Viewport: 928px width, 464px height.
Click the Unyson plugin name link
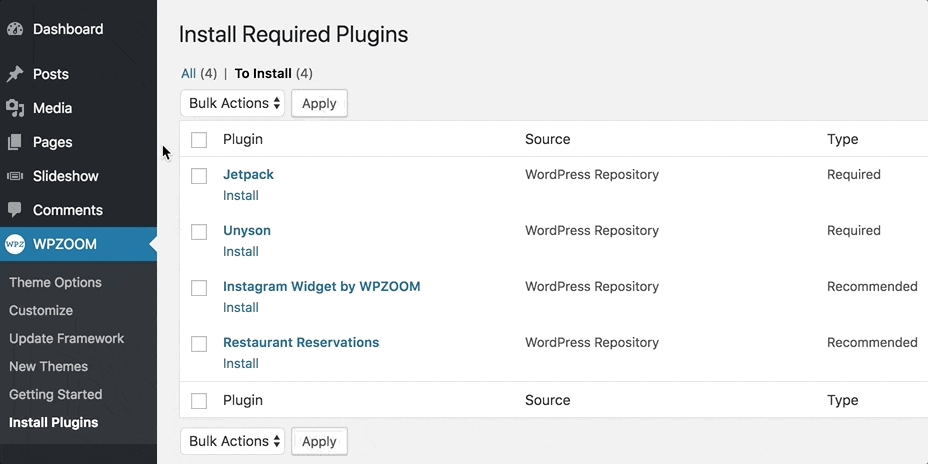tap(247, 230)
